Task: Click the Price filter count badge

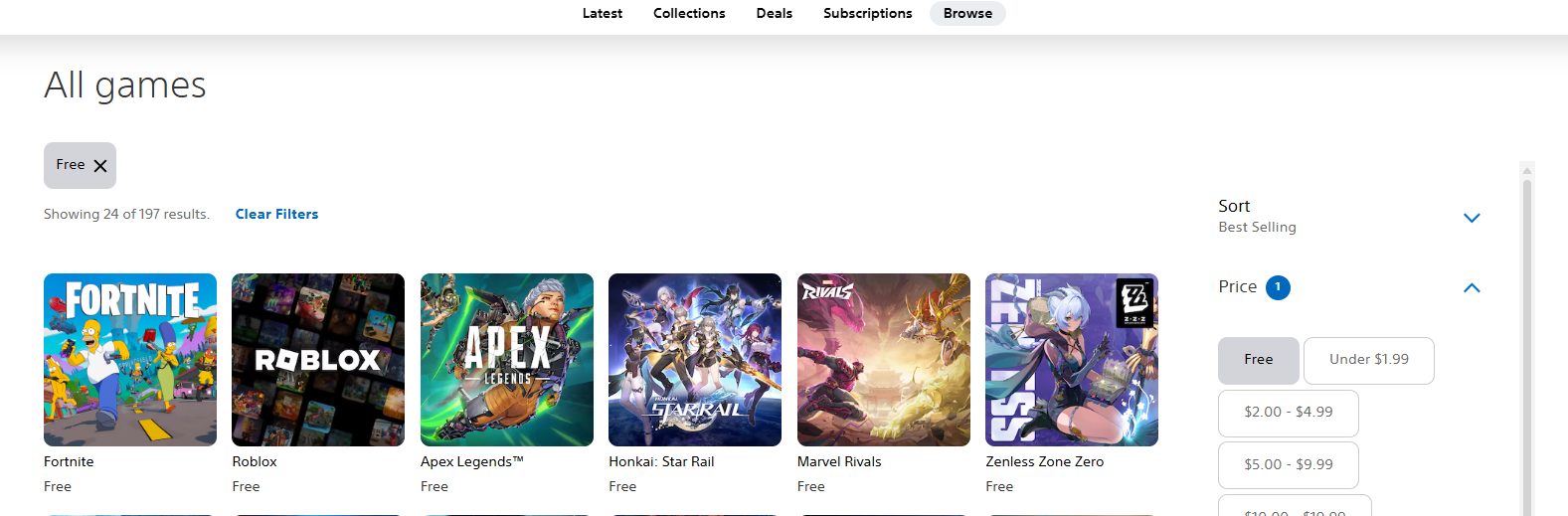Action: (x=1278, y=287)
